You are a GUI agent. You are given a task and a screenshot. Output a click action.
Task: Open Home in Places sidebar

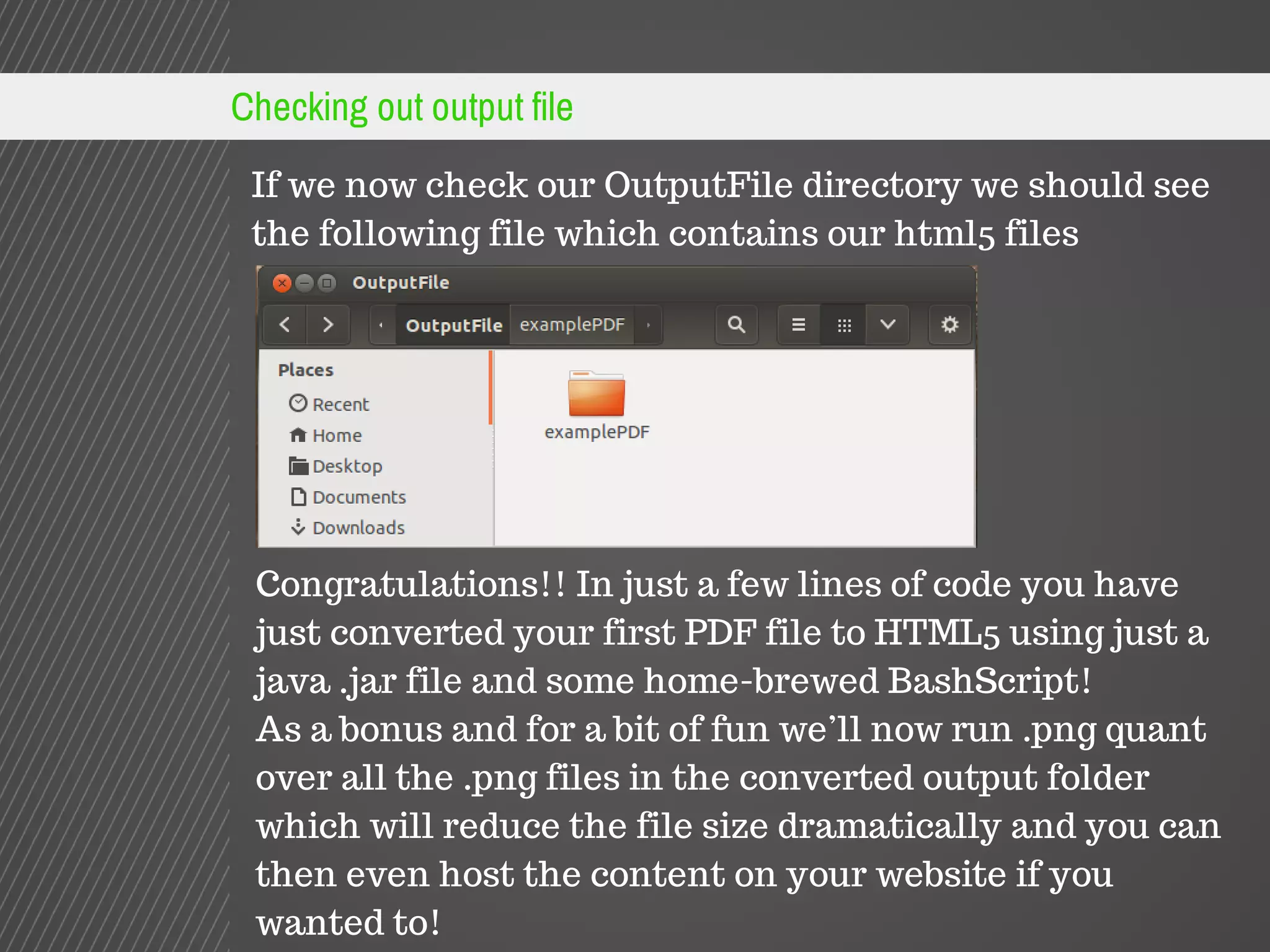click(x=326, y=435)
